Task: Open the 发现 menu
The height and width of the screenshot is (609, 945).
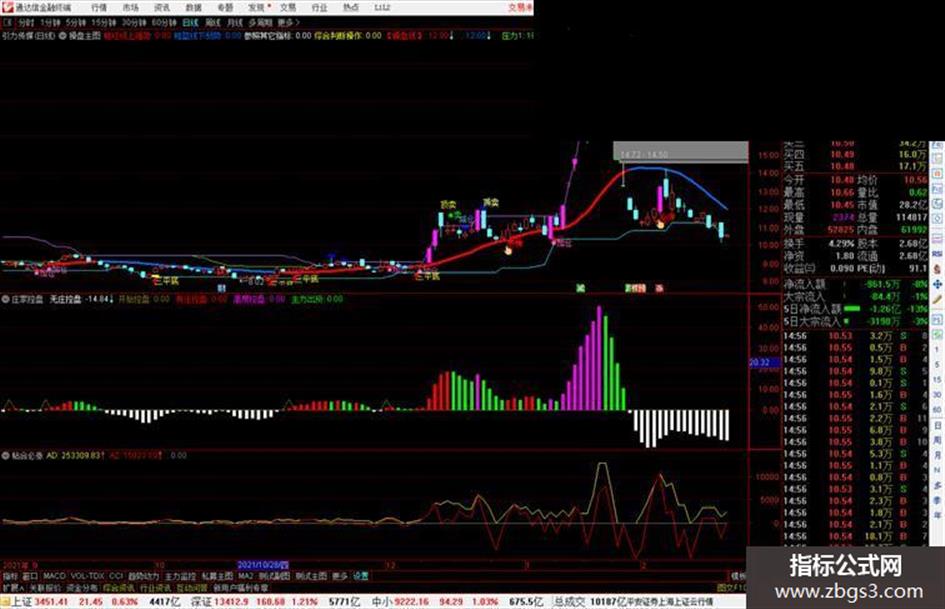Action: click(x=257, y=8)
